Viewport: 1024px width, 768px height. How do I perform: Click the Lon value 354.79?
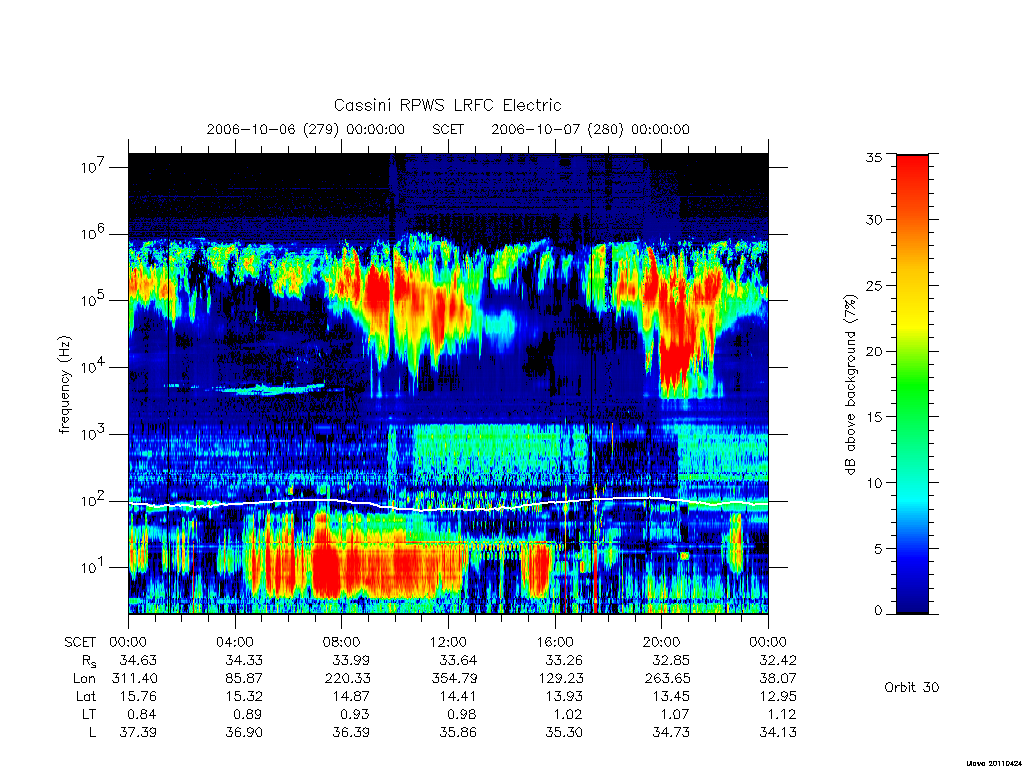(x=455, y=679)
